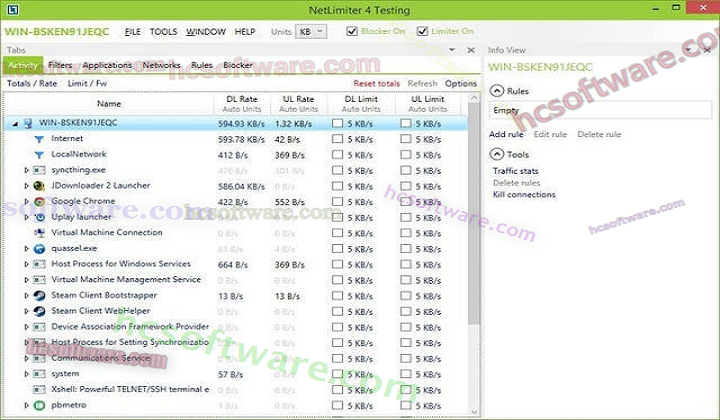720x420 pixels.
Task: Collapse the WIN-BSKEN91JEQC tree node
Action: pyautogui.click(x=16, y=124)
